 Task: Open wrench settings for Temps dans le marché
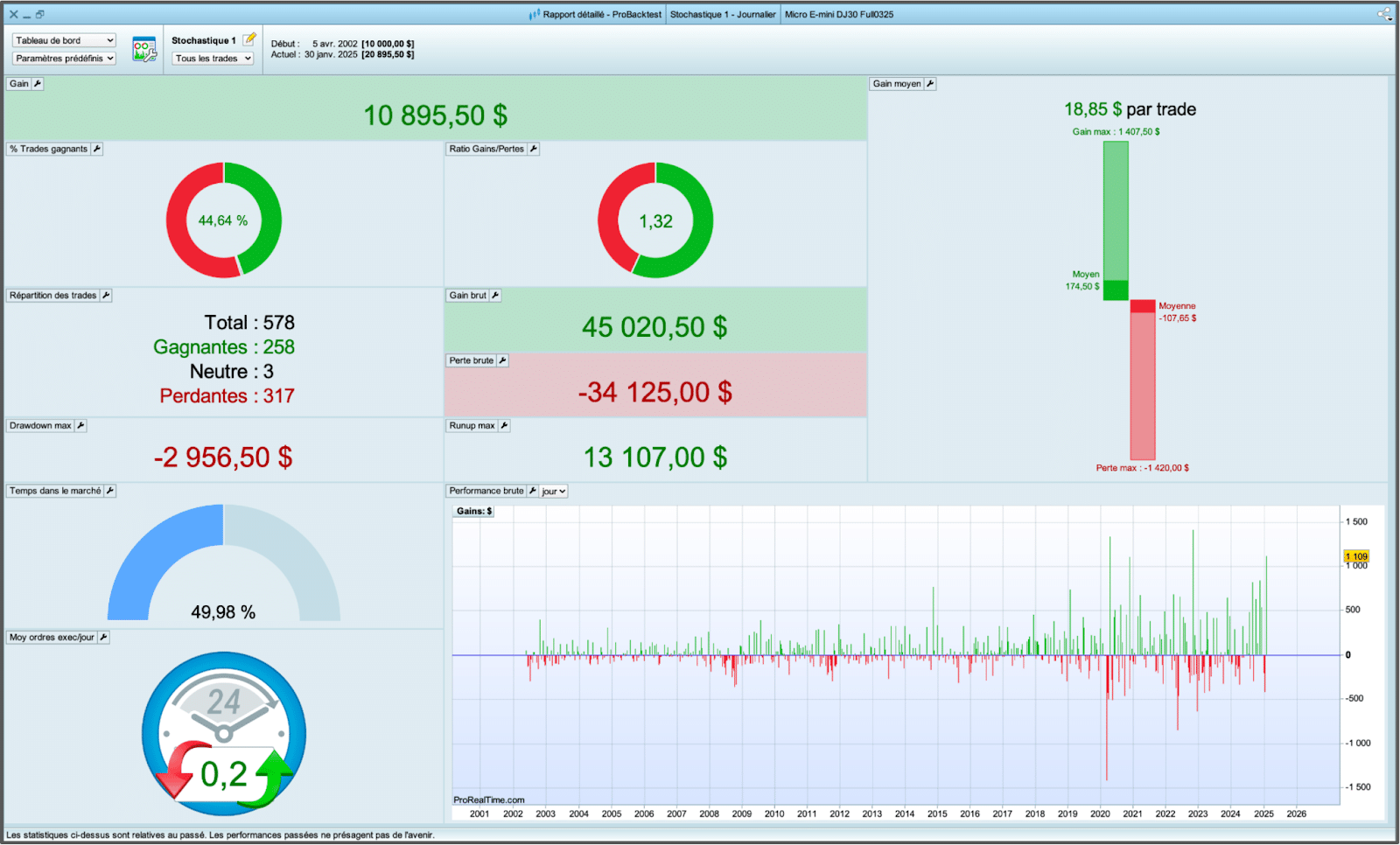[x=110, y=491]
